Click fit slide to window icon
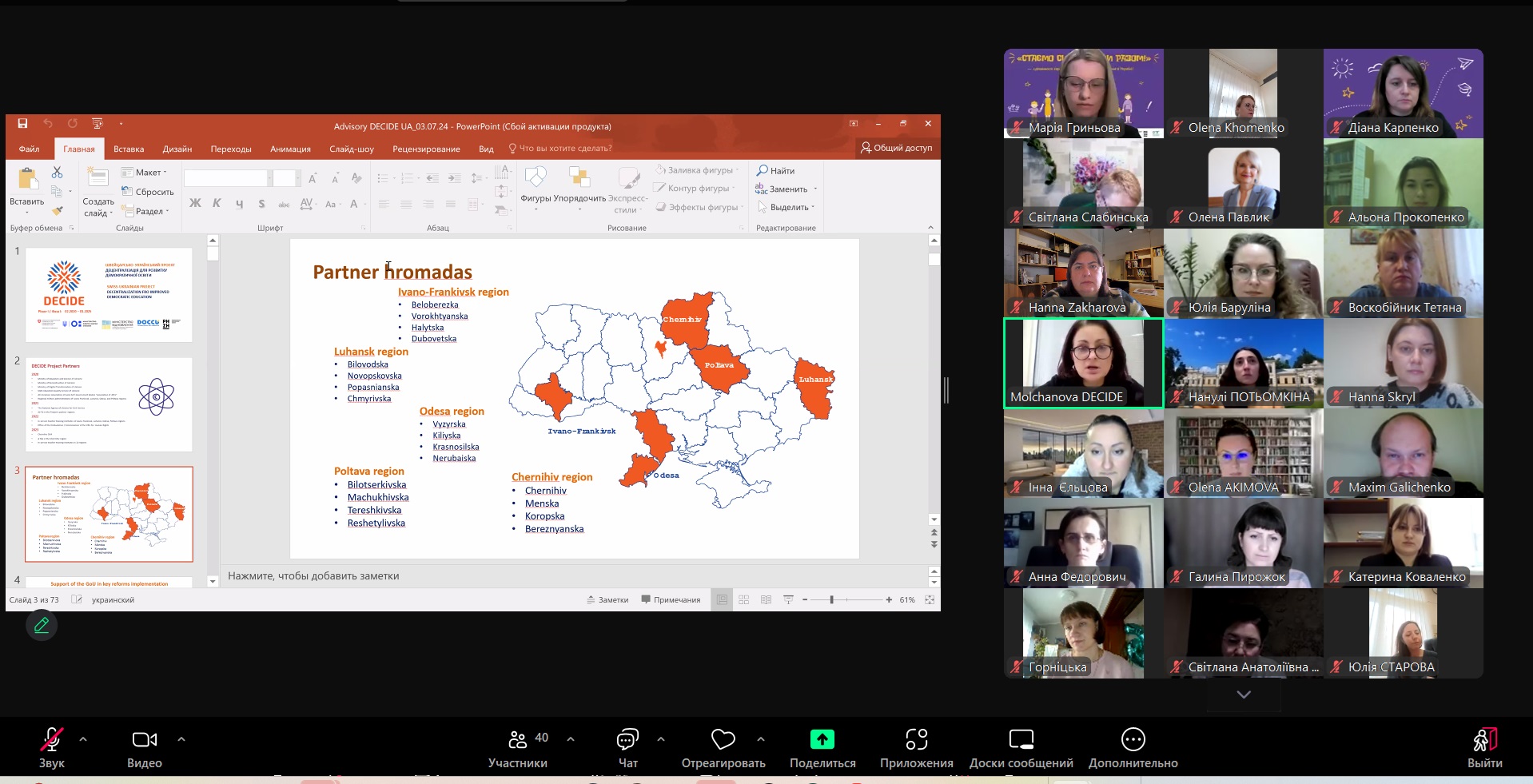Image resolution: width=1533 pixels, height=784 pixels. point(930,599)
